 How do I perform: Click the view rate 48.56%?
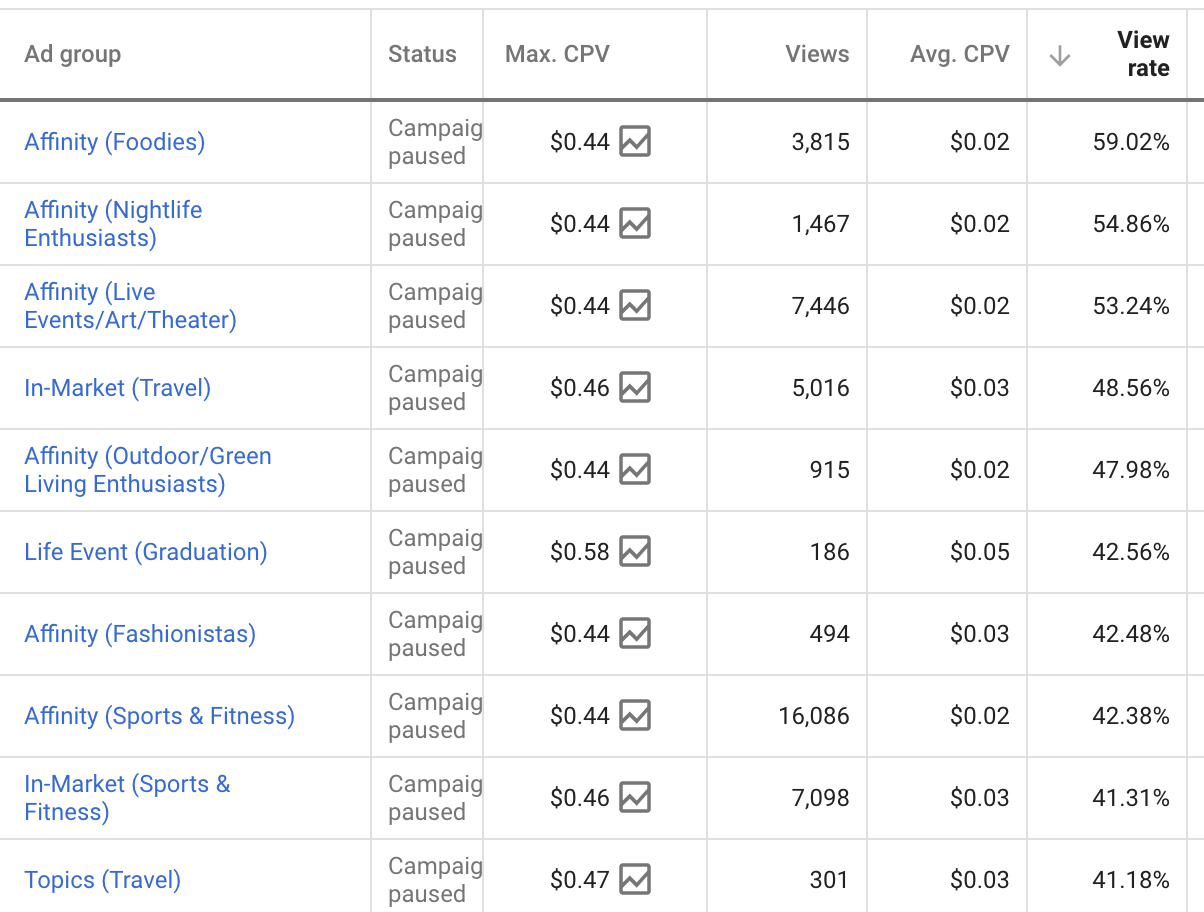pyautogui.click(x=1131, y=388)
